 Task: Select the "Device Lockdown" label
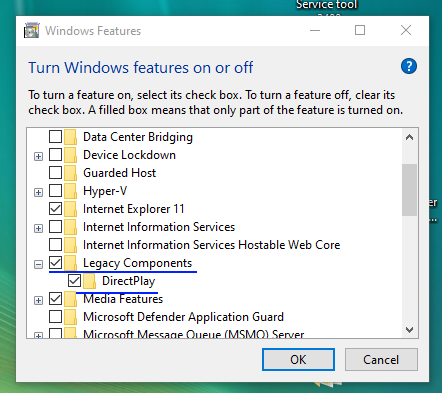pos(129,155)
